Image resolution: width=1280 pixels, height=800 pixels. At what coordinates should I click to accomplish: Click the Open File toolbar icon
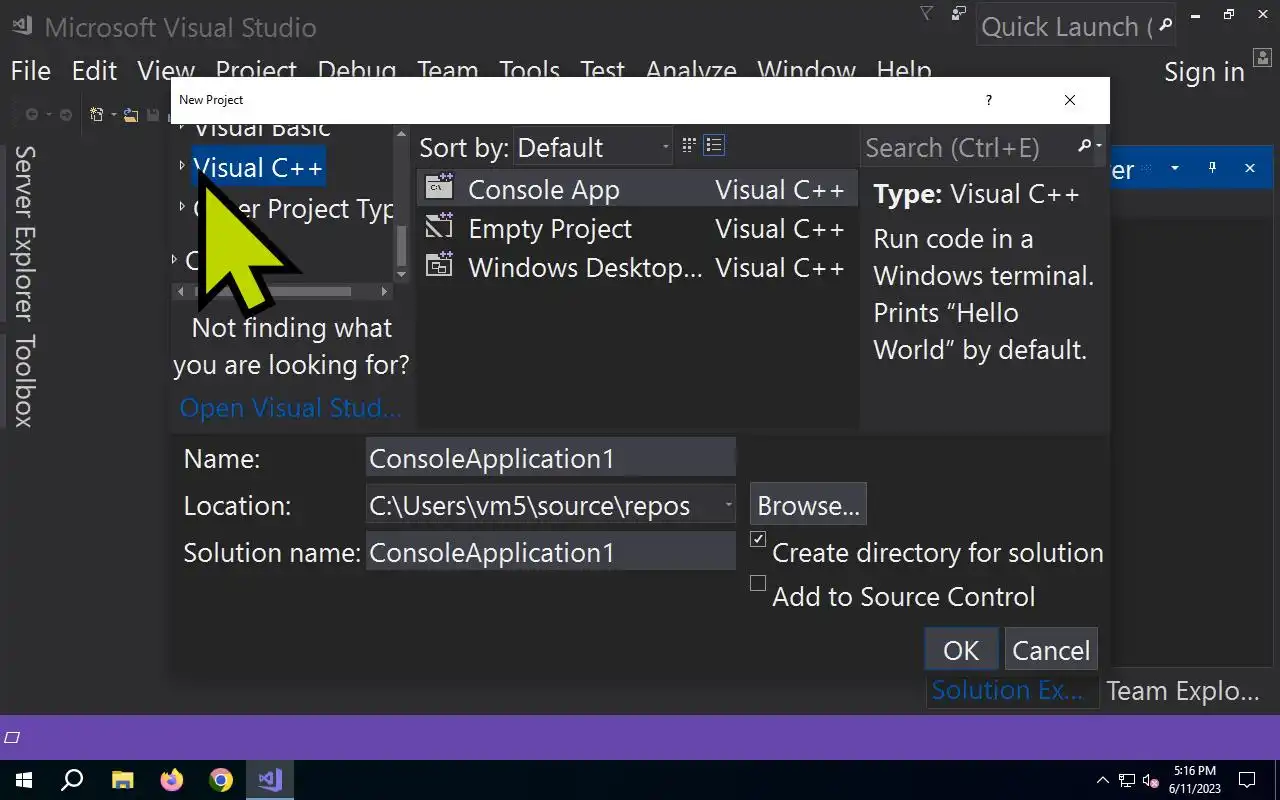tap(131, 115)
